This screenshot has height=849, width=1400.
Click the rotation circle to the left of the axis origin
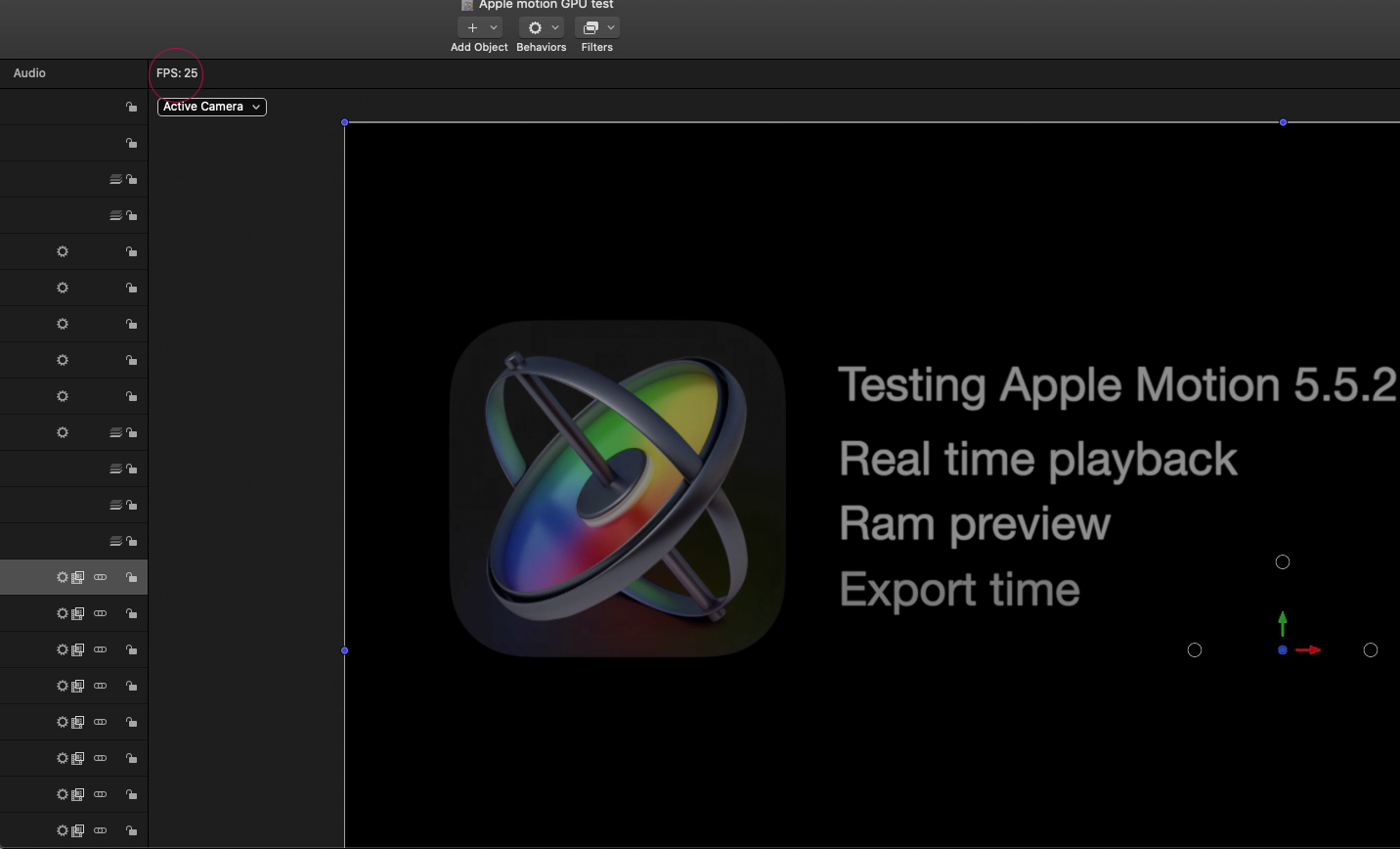(1195, 649)
